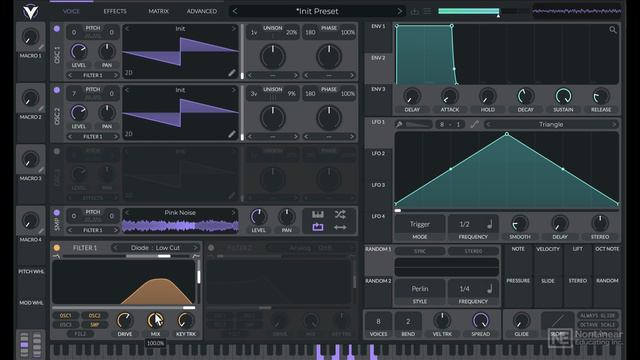The width and height of the screenshot is (640, 360).
Task: Click the Macro 1 edit pencil icon
Action: (x=41, y=47)
